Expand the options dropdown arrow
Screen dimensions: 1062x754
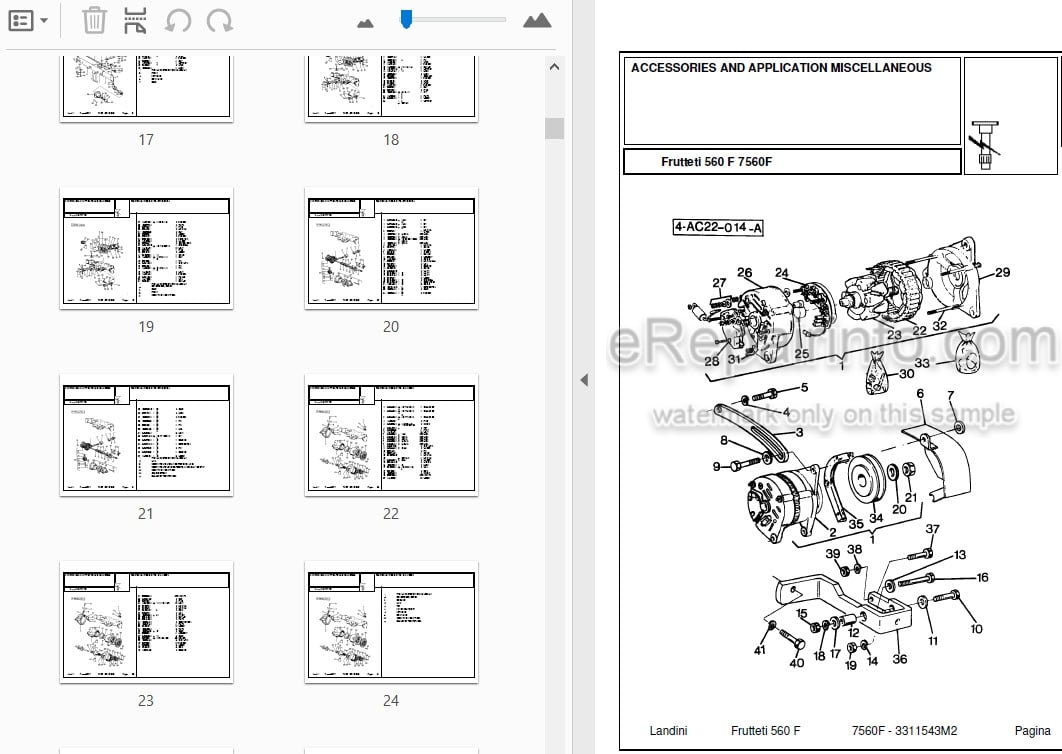(x=44, y=20)
